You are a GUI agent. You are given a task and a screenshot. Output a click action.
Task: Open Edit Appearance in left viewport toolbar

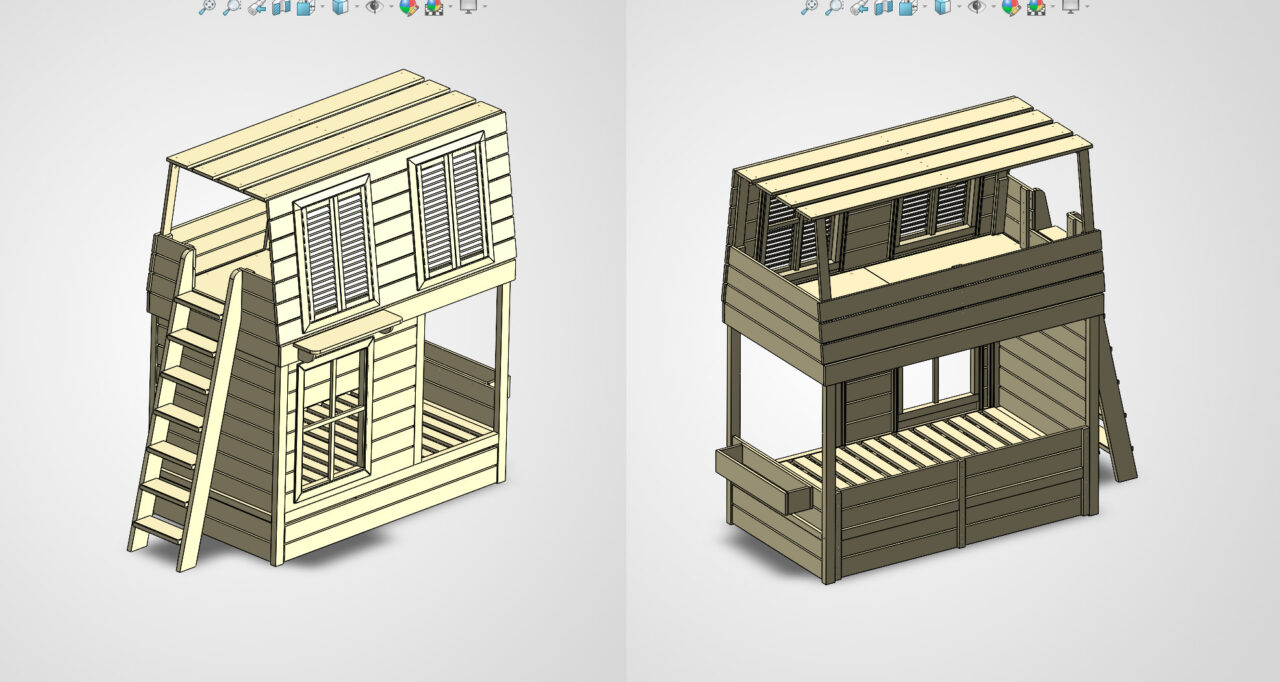(408, 7)
